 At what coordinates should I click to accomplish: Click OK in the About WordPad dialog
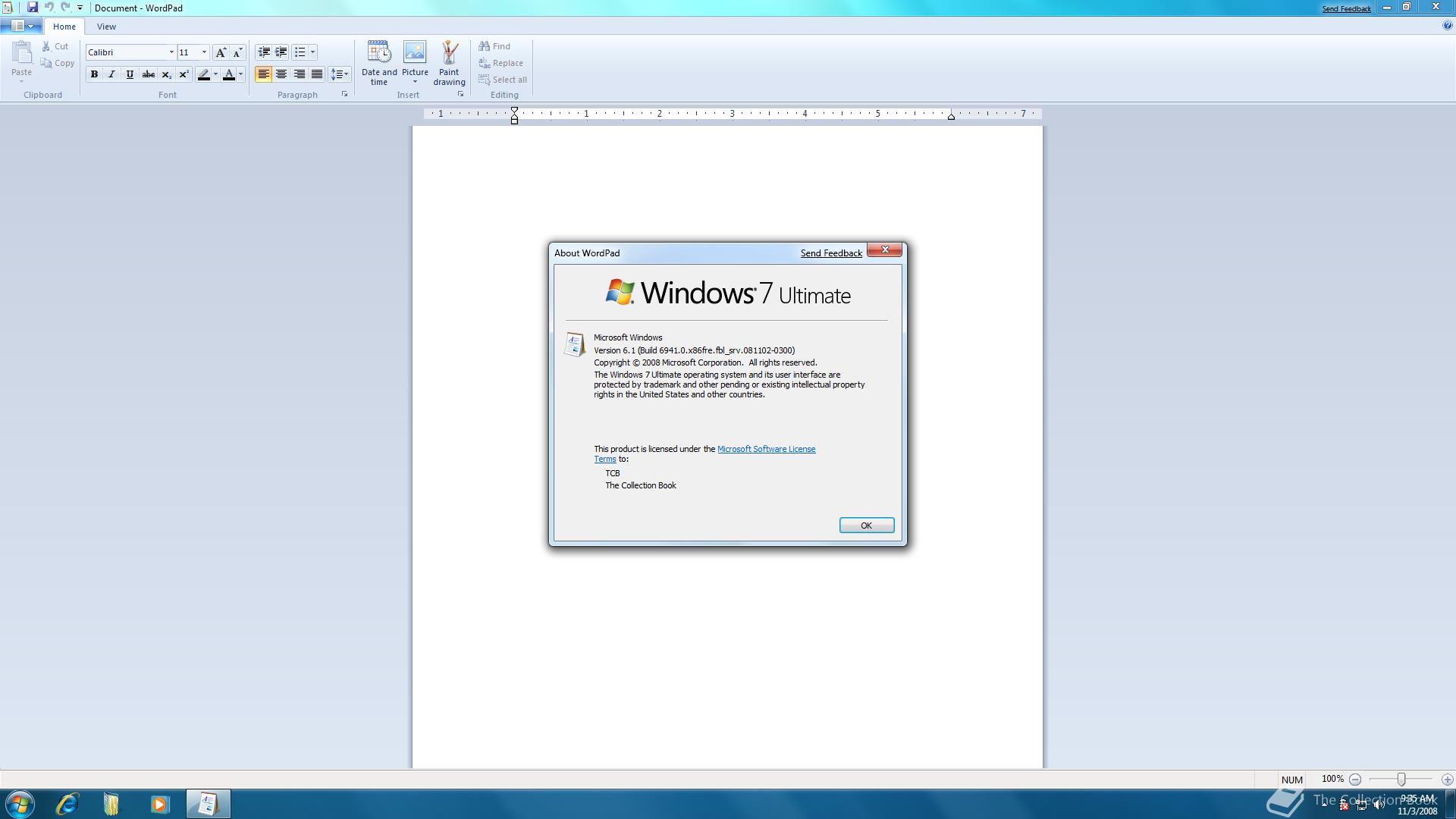tap(867, 526)
